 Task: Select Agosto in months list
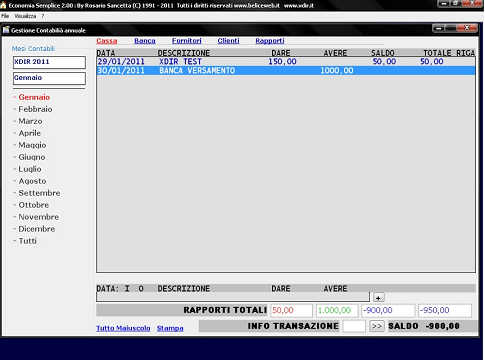(32, 181)
